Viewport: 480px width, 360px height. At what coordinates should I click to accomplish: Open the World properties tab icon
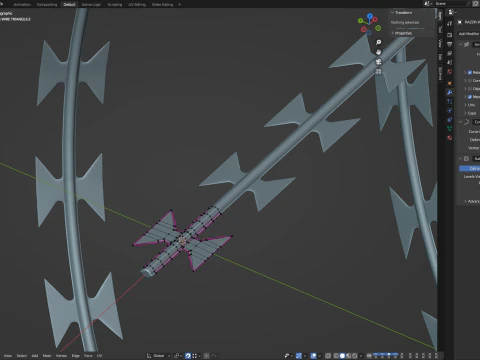pos(450,72)
